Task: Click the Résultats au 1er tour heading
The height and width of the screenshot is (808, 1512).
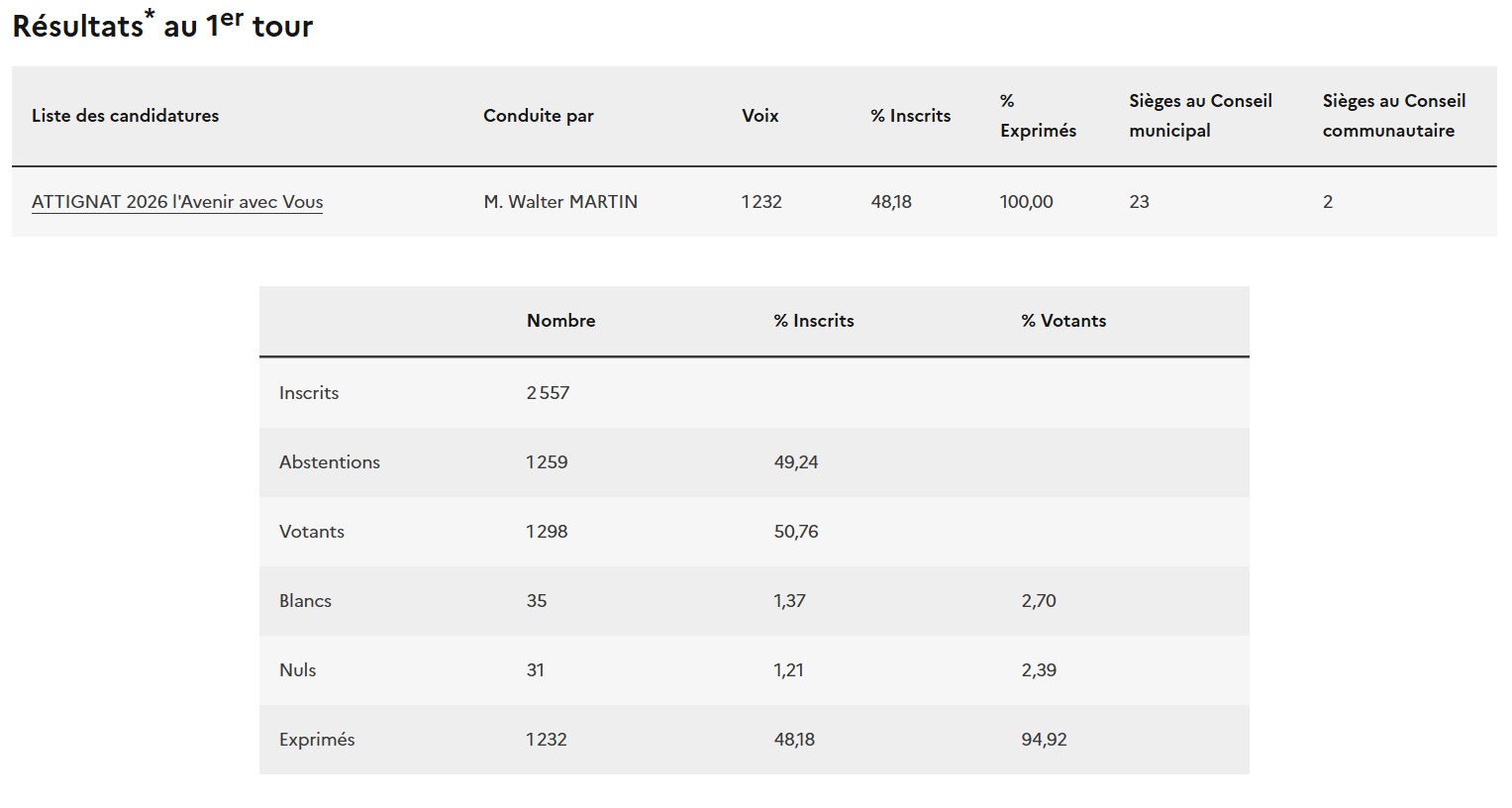Action: (x=162, y=26)
